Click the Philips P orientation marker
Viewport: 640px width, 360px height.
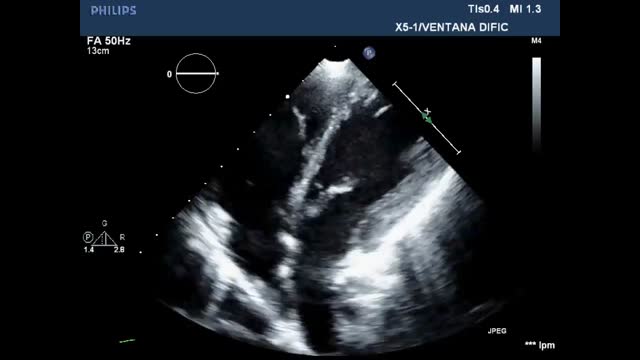tap(369, 53)
